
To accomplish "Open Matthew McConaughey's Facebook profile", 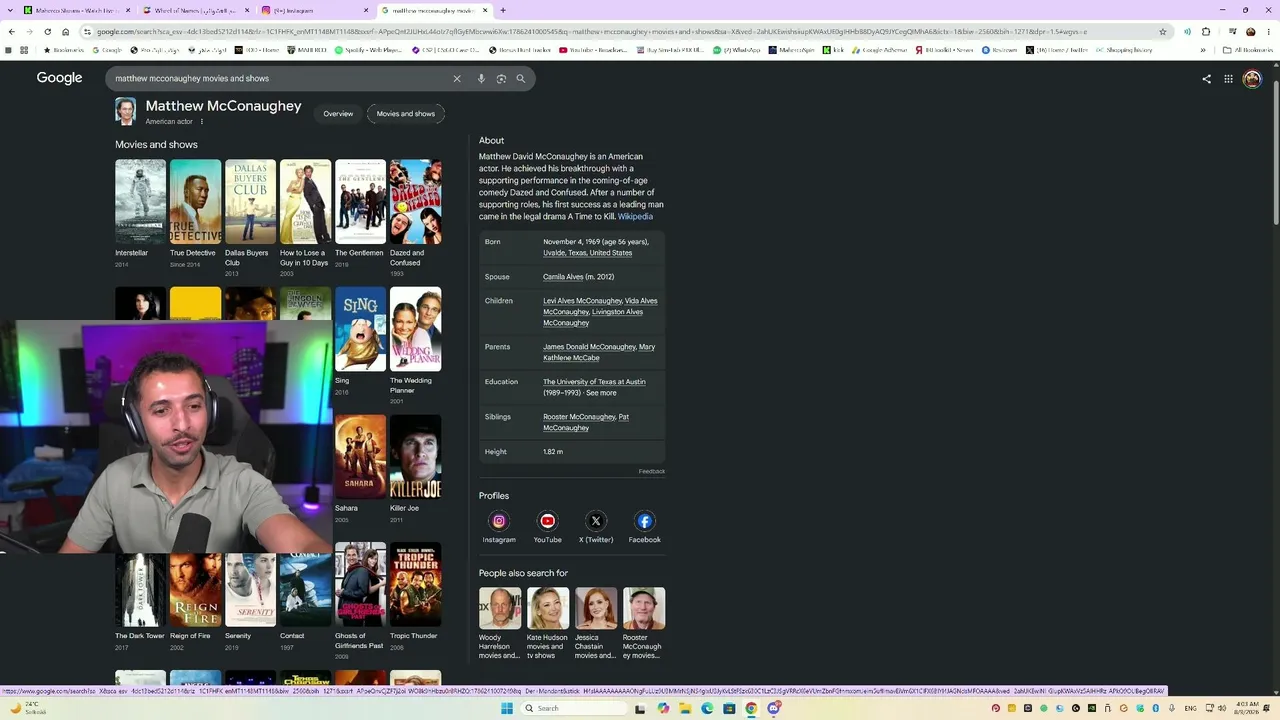I will tap(644, 527).
